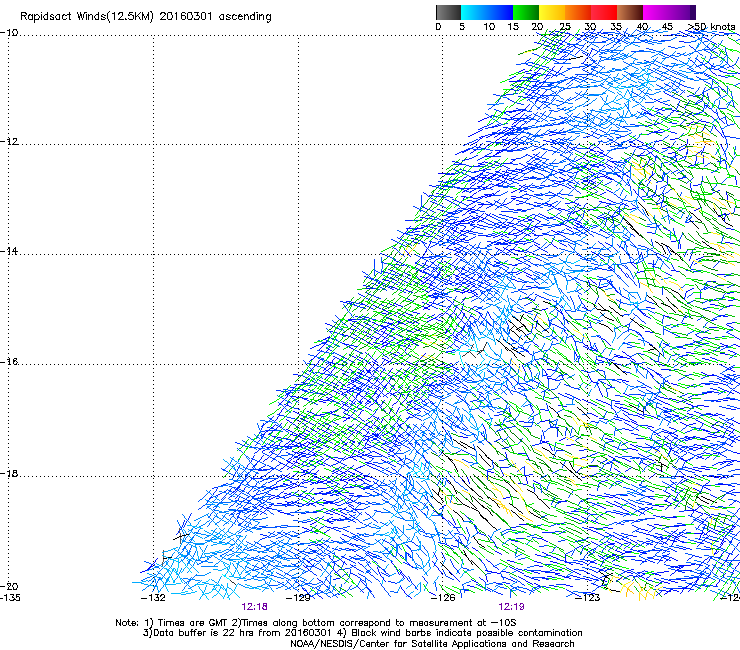Click the green 15-20 knots color segment

(526, 12)
